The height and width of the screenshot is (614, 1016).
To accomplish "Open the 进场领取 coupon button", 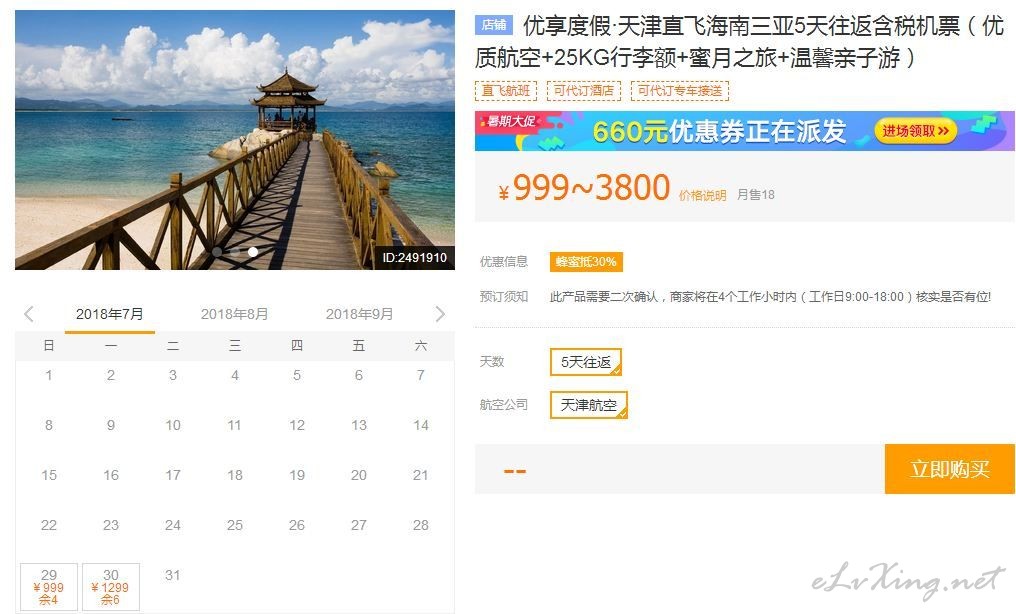I will point(916,131).
